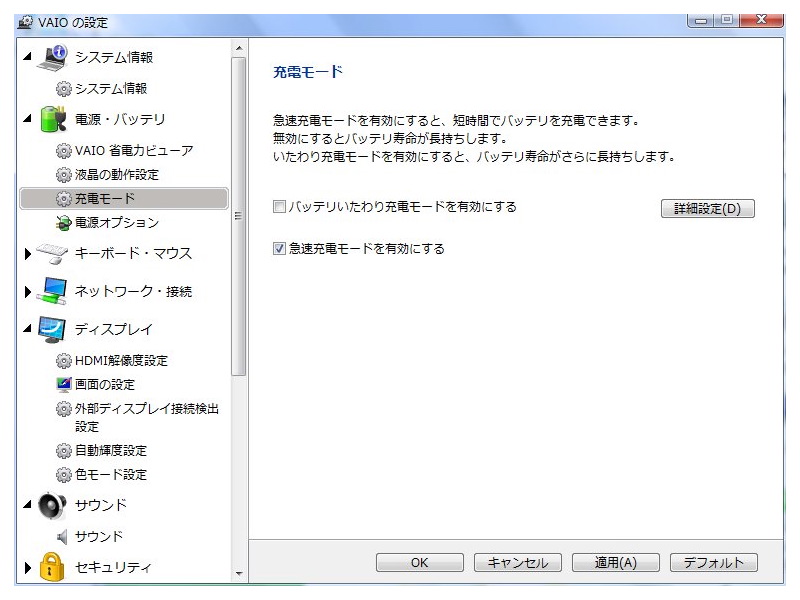Click small speaker icon beside サウンド sub-item
The height and width of the screenshot is (600, 800).
[62, 537]
